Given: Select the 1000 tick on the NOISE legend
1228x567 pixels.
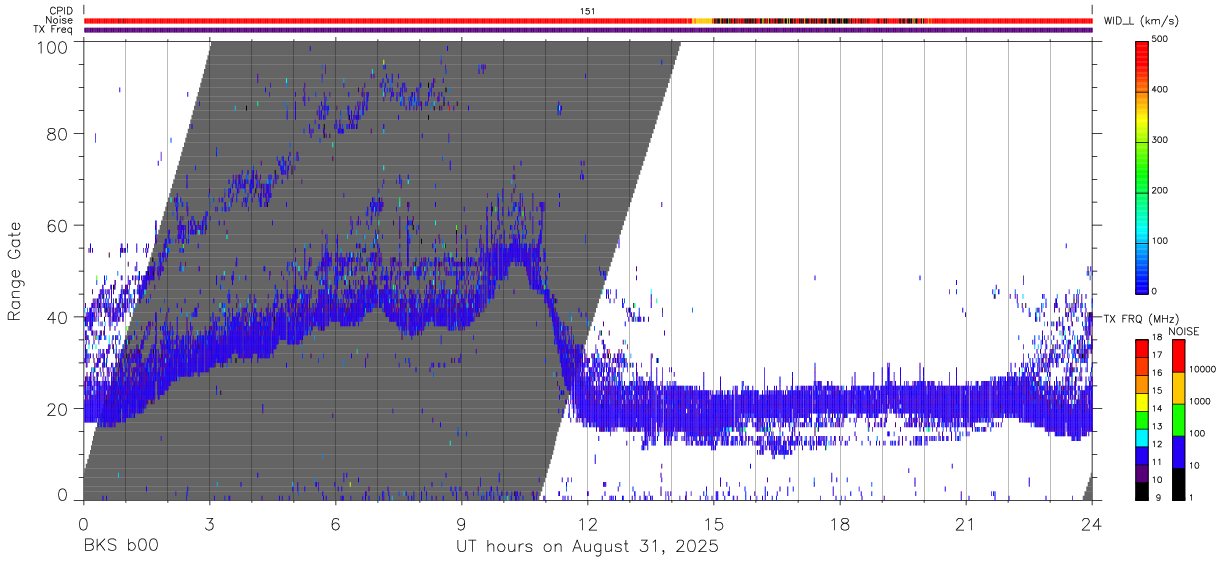Looking at the screenshot, I should pyautogui.click(x=1198, y=401).
